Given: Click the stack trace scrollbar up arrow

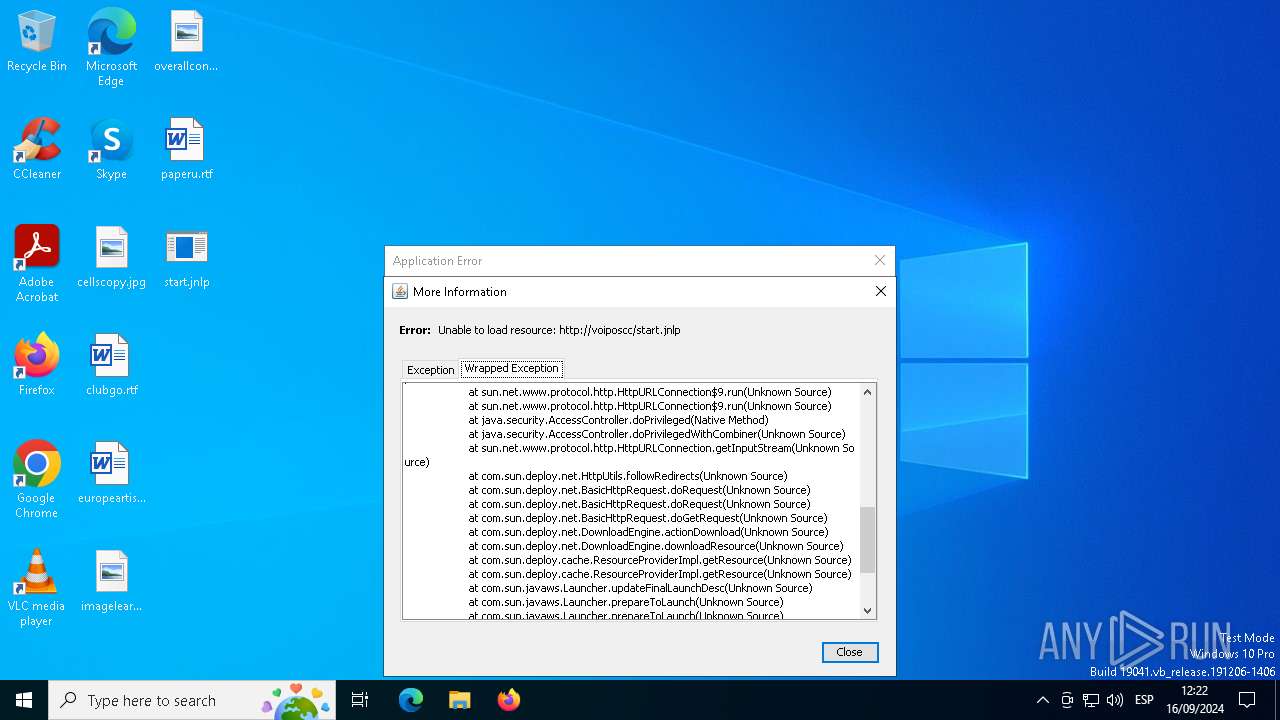Looking at the screenshot, I should click(867, 392).
